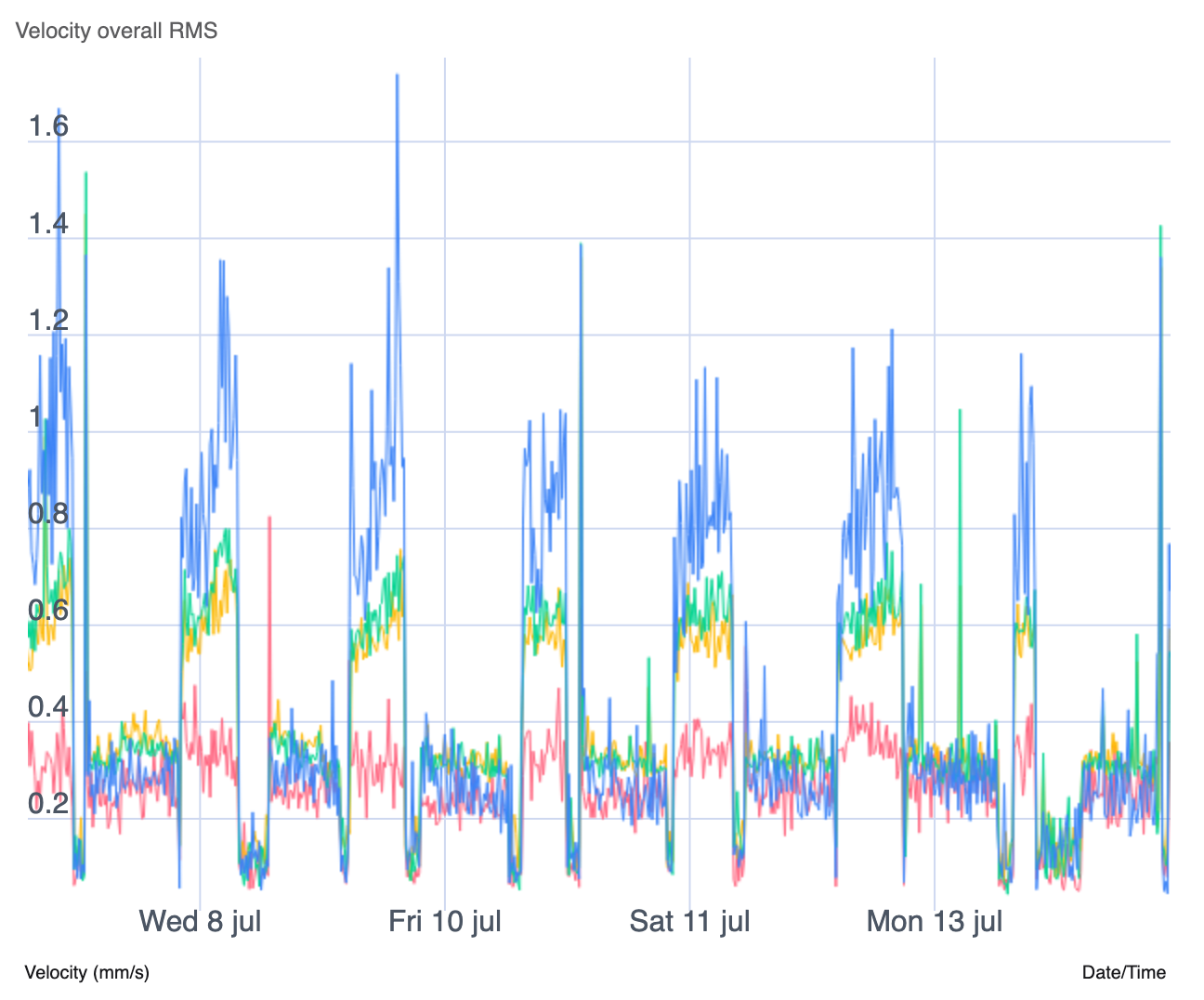Click the 0.8 y-axis value

pyautogui.click(x=48, y=514)
